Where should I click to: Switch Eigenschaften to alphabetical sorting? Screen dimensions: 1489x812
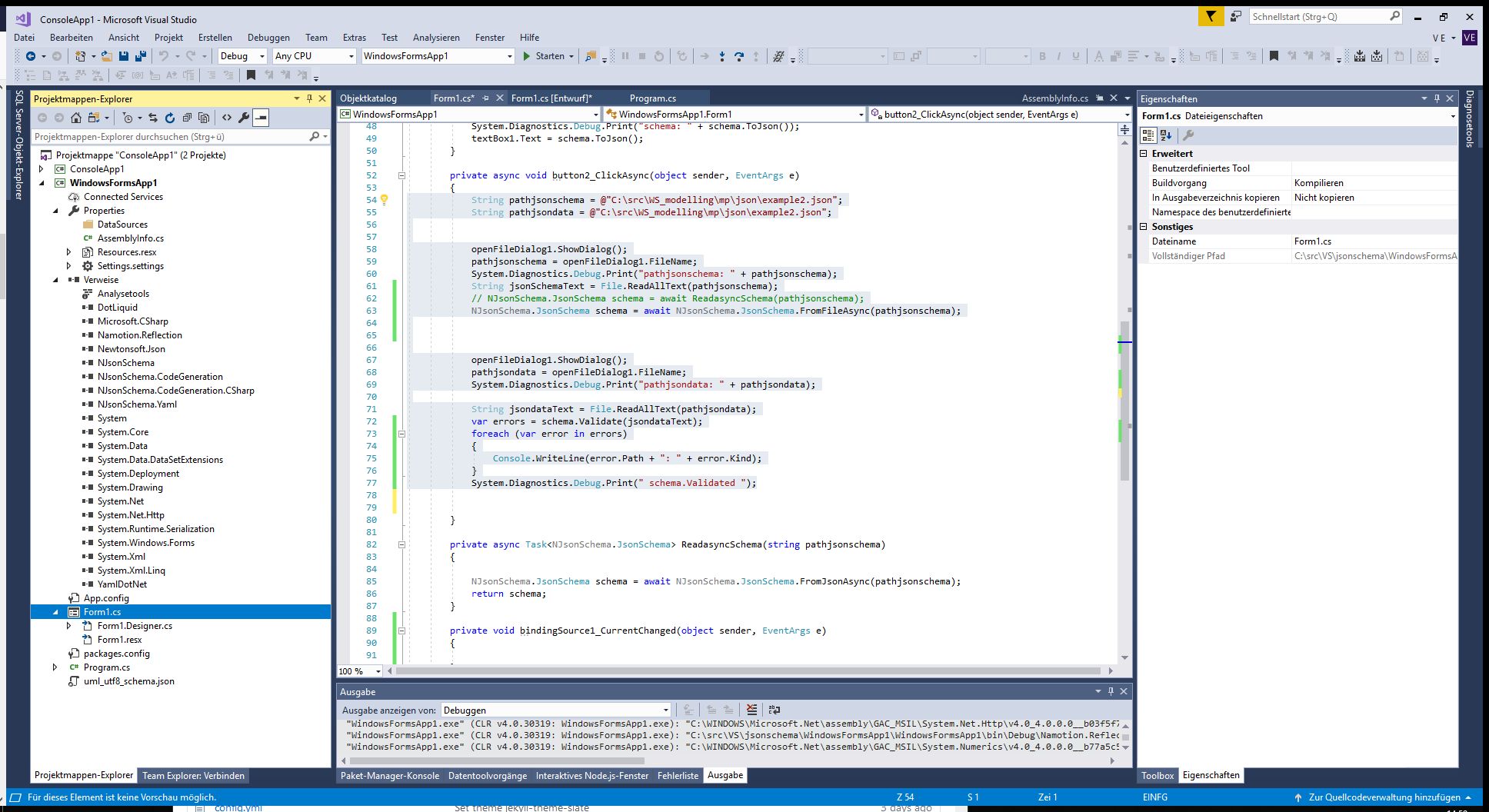click(1165, 135)
